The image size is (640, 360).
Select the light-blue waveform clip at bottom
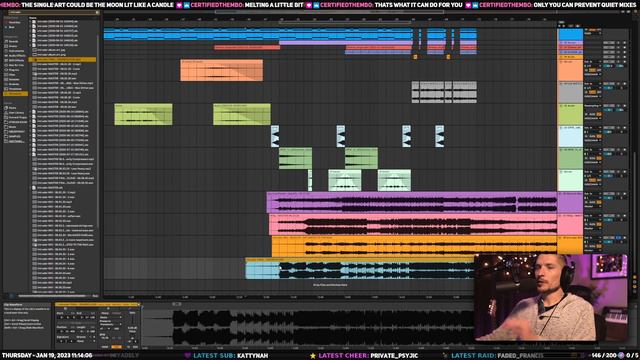point(359,269)
